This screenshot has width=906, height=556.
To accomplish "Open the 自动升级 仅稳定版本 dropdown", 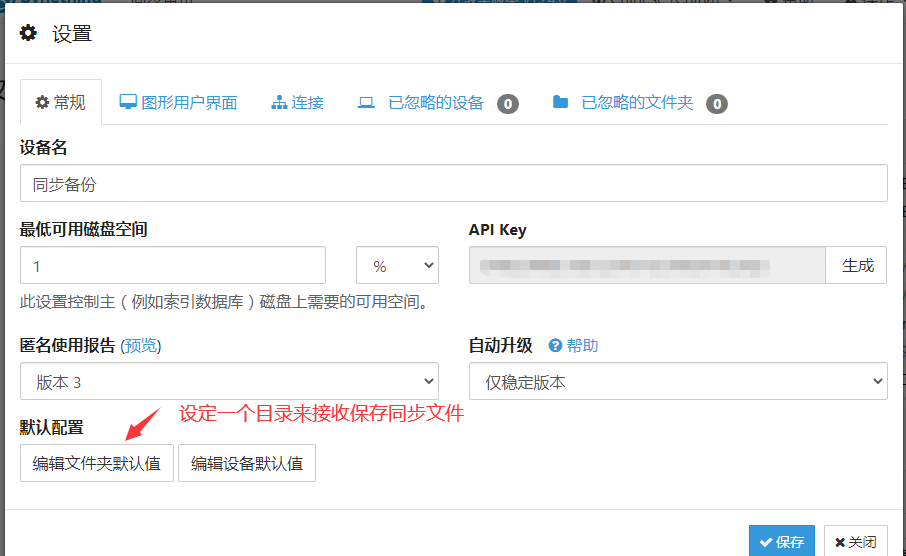I will point(677,382).
